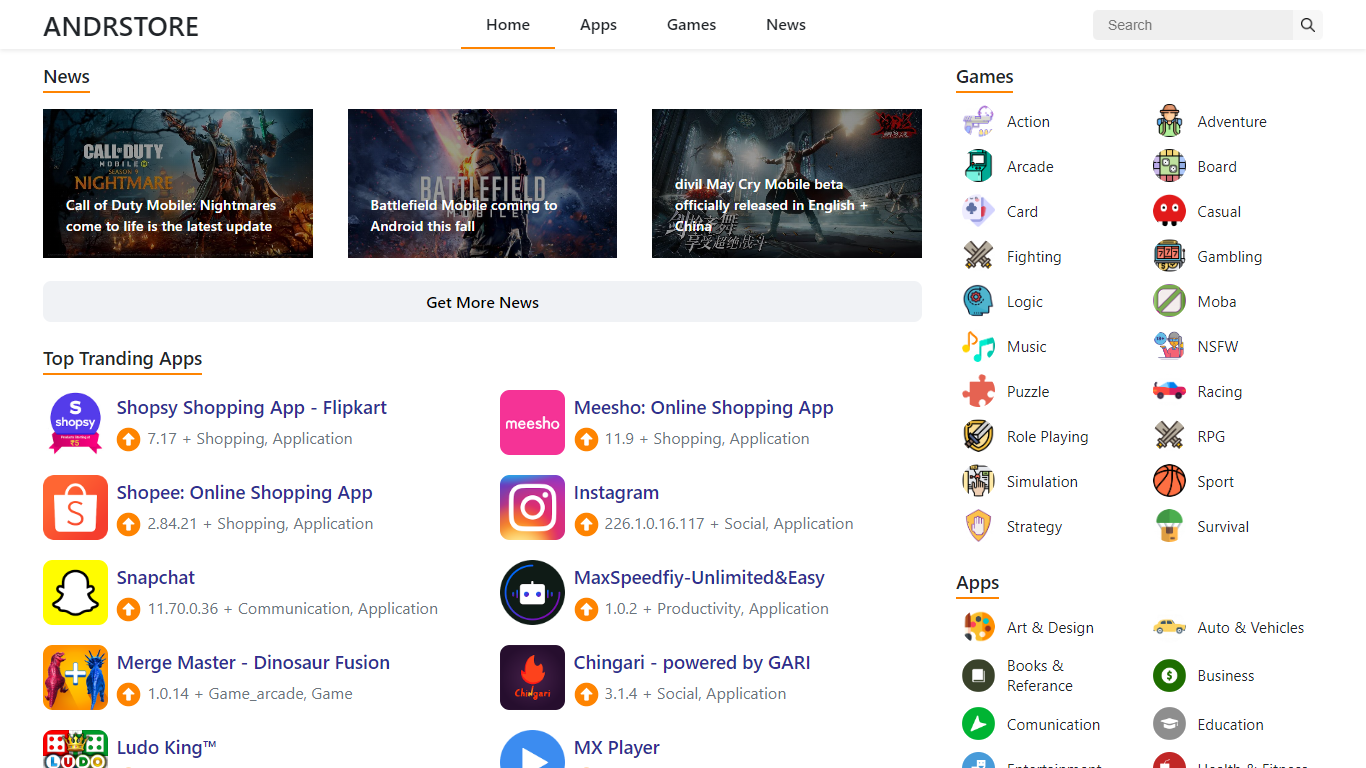Screen dimensions: 1366x768
Task: Open Shopsy Shopping App - Flipkart link
Action: click(252, 407)
